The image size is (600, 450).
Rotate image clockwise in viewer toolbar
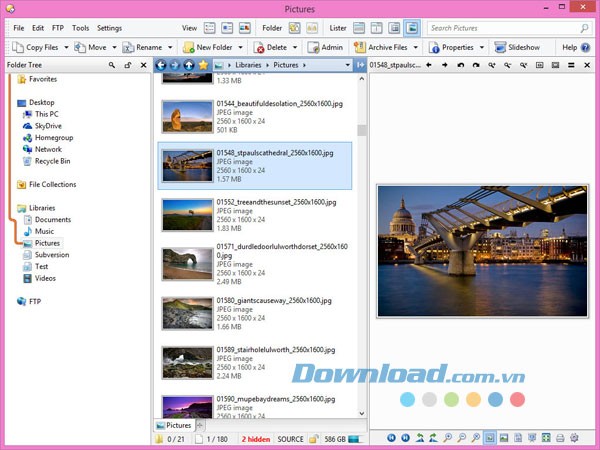click(x=476, y=65)
